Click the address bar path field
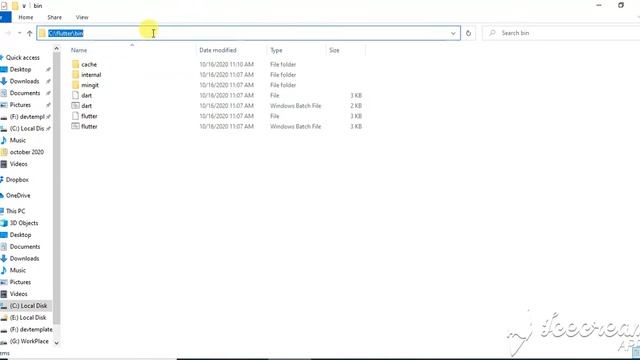Viewport: 640px width, 360px height. click(x=248, y=33)
